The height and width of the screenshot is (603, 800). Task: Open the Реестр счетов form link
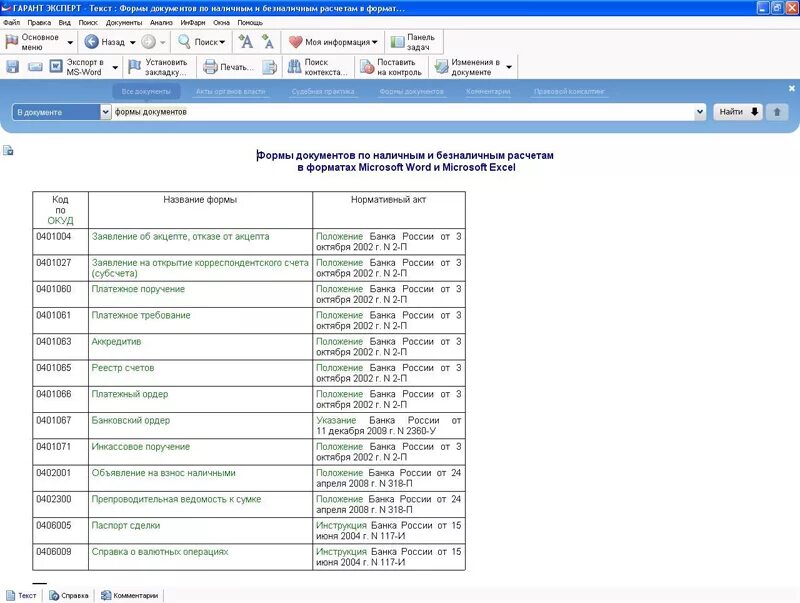pos(123,368)
